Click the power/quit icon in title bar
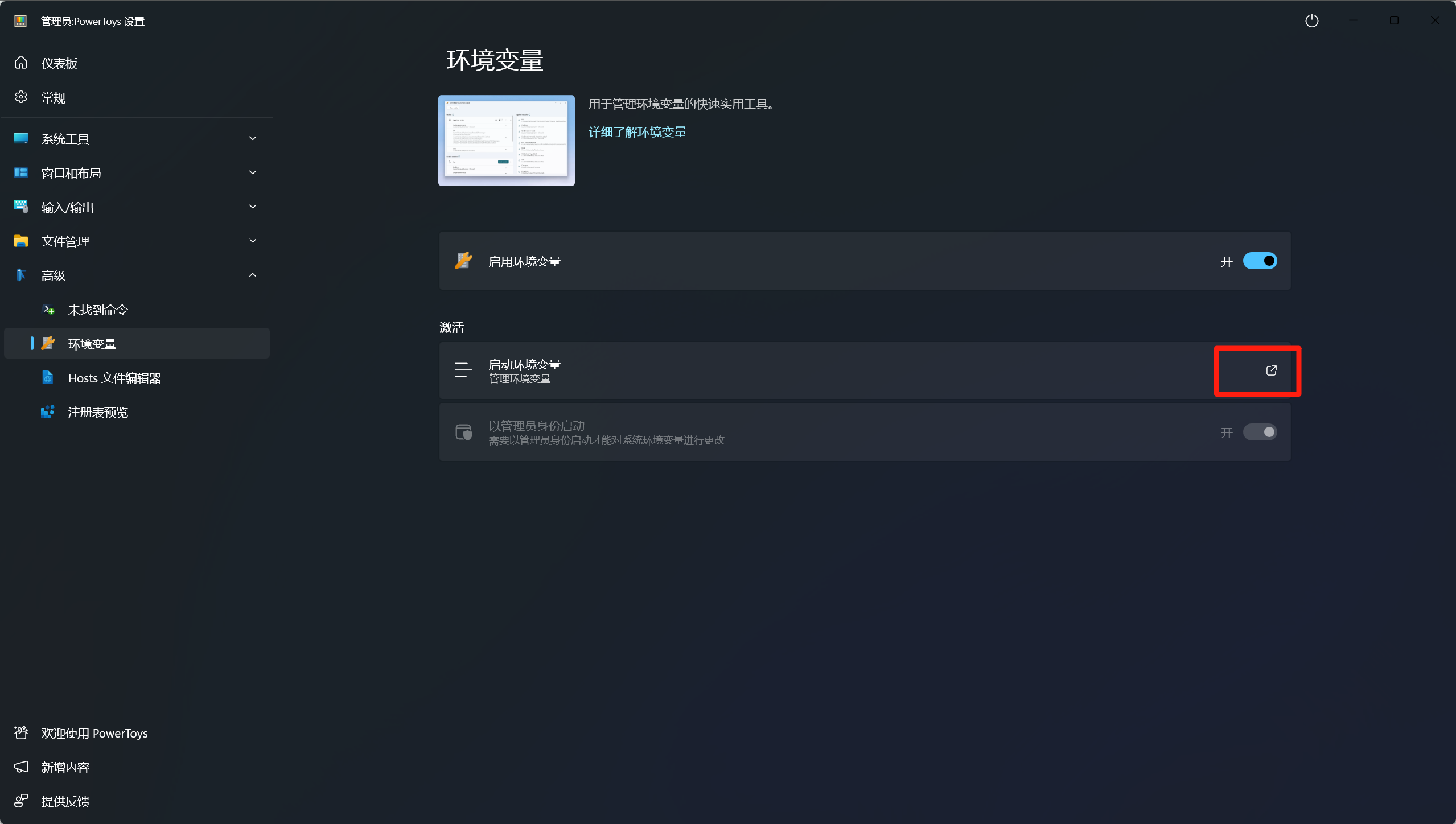This screenshot has height=824, width=1456. [1311, 21]
